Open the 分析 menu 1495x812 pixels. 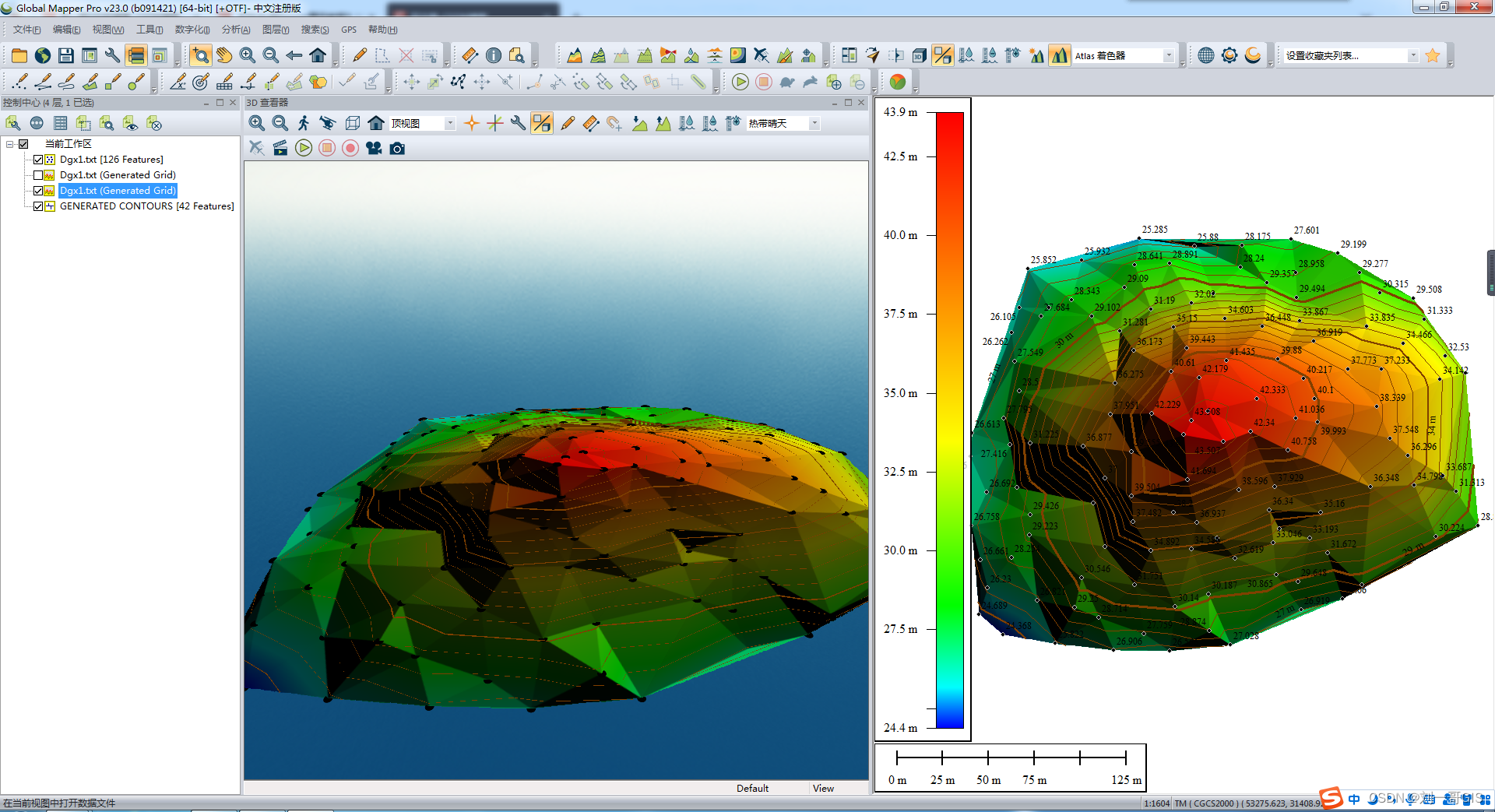236,30
